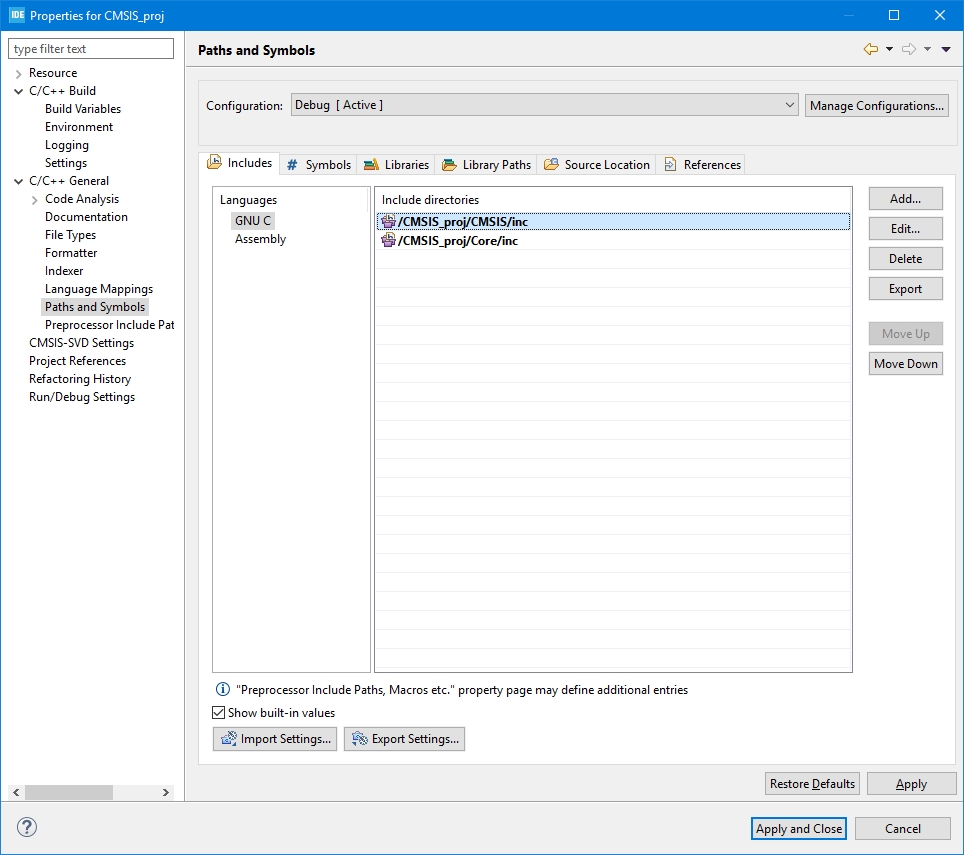Expand the Code Analysis node
The height and width of the screenshot is (855, 964).
35,199
